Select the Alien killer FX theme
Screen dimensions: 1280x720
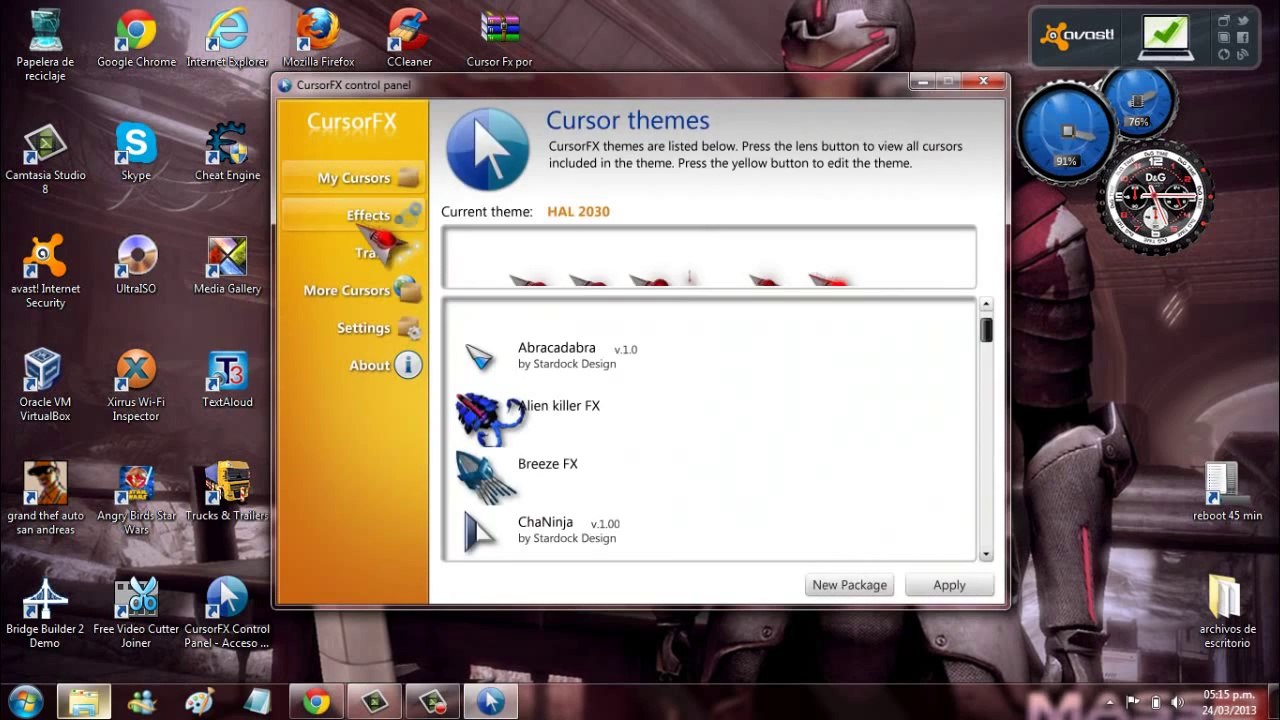(x=709, y=414)
